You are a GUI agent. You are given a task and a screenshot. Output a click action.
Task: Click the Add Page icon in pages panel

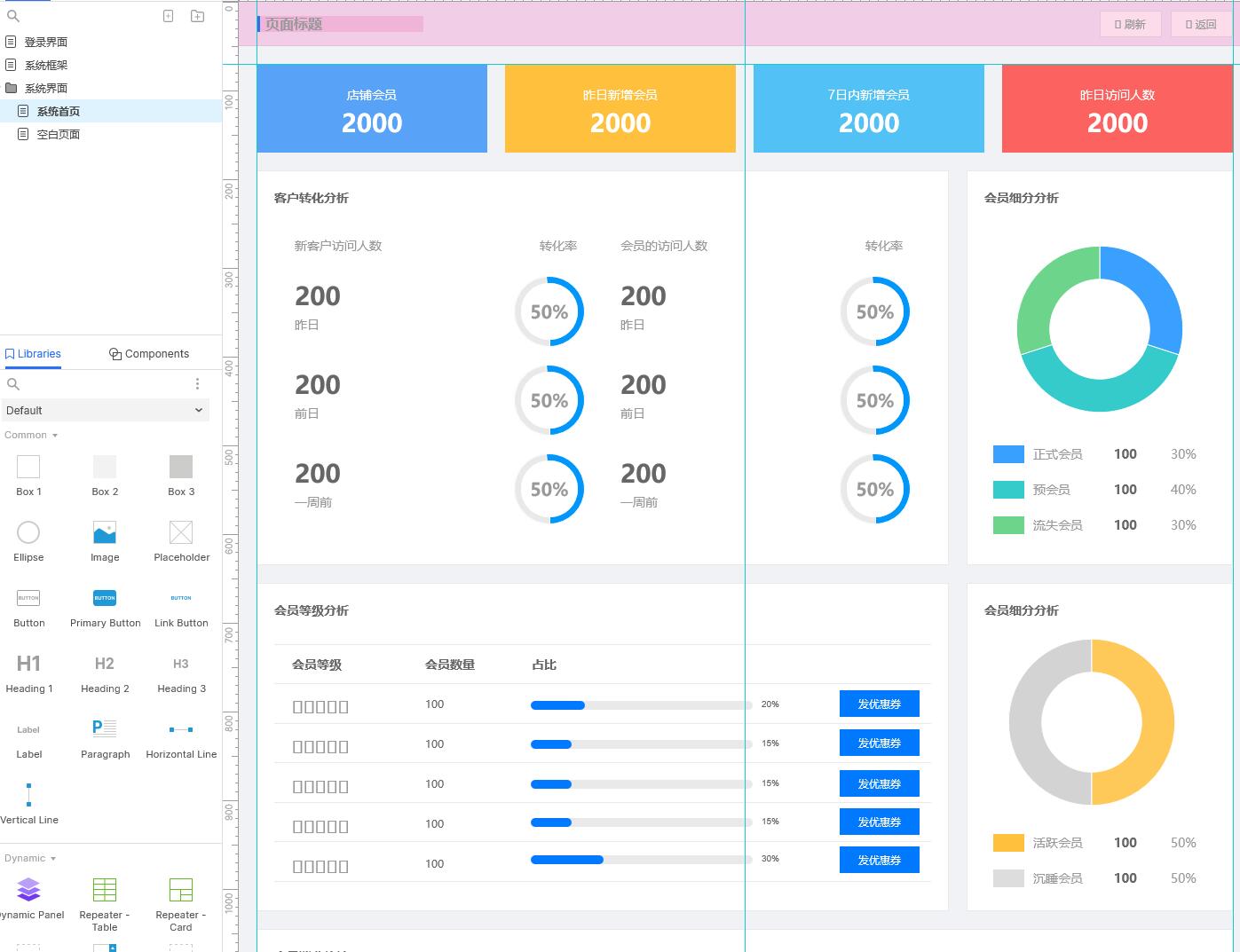[x=168, y=15]
